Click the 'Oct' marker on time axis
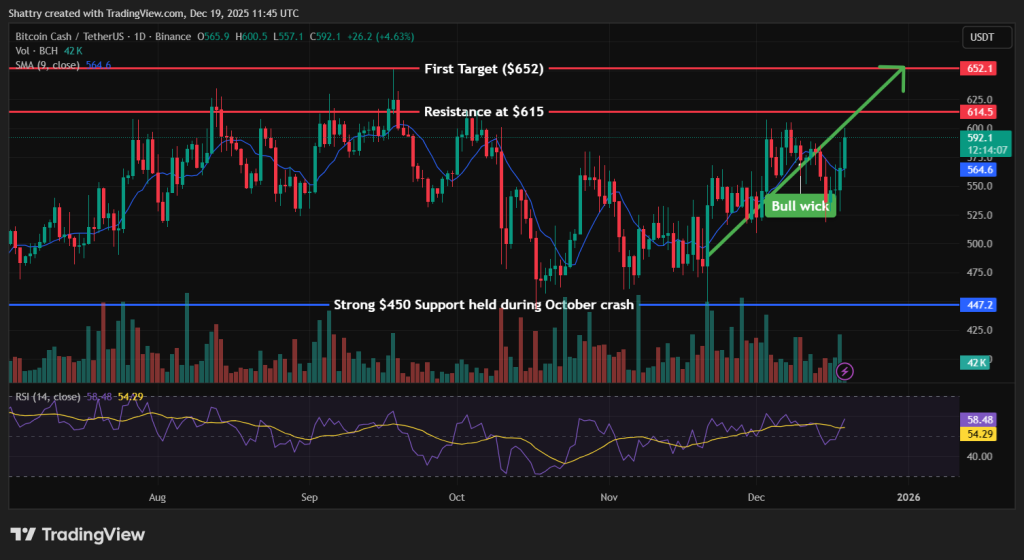The width and height of the screenshot is (1024, 560). click(457, 497)
